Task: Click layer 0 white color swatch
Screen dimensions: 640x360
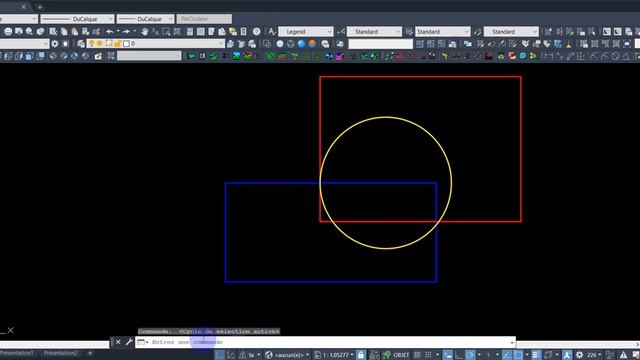Action: [126, 43]
